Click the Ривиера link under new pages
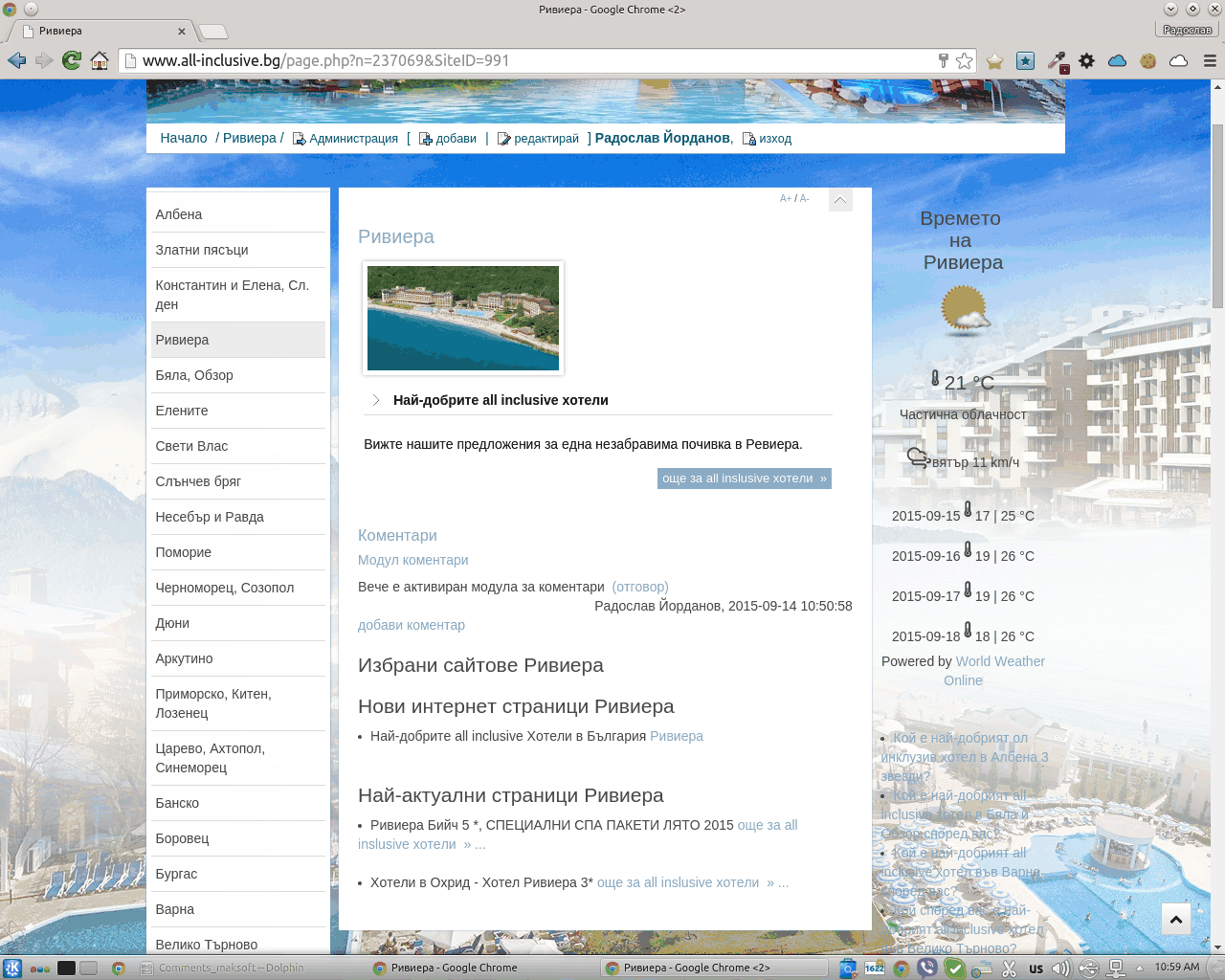Viewport: 1225px width, 980px height. pyautogui.click(x=677, y=736)
